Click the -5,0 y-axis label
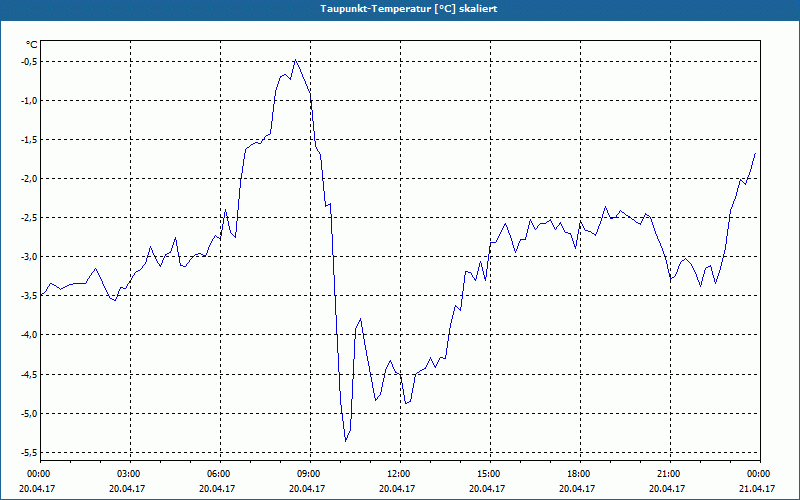800x500 pixels. (x=29, y=414)
